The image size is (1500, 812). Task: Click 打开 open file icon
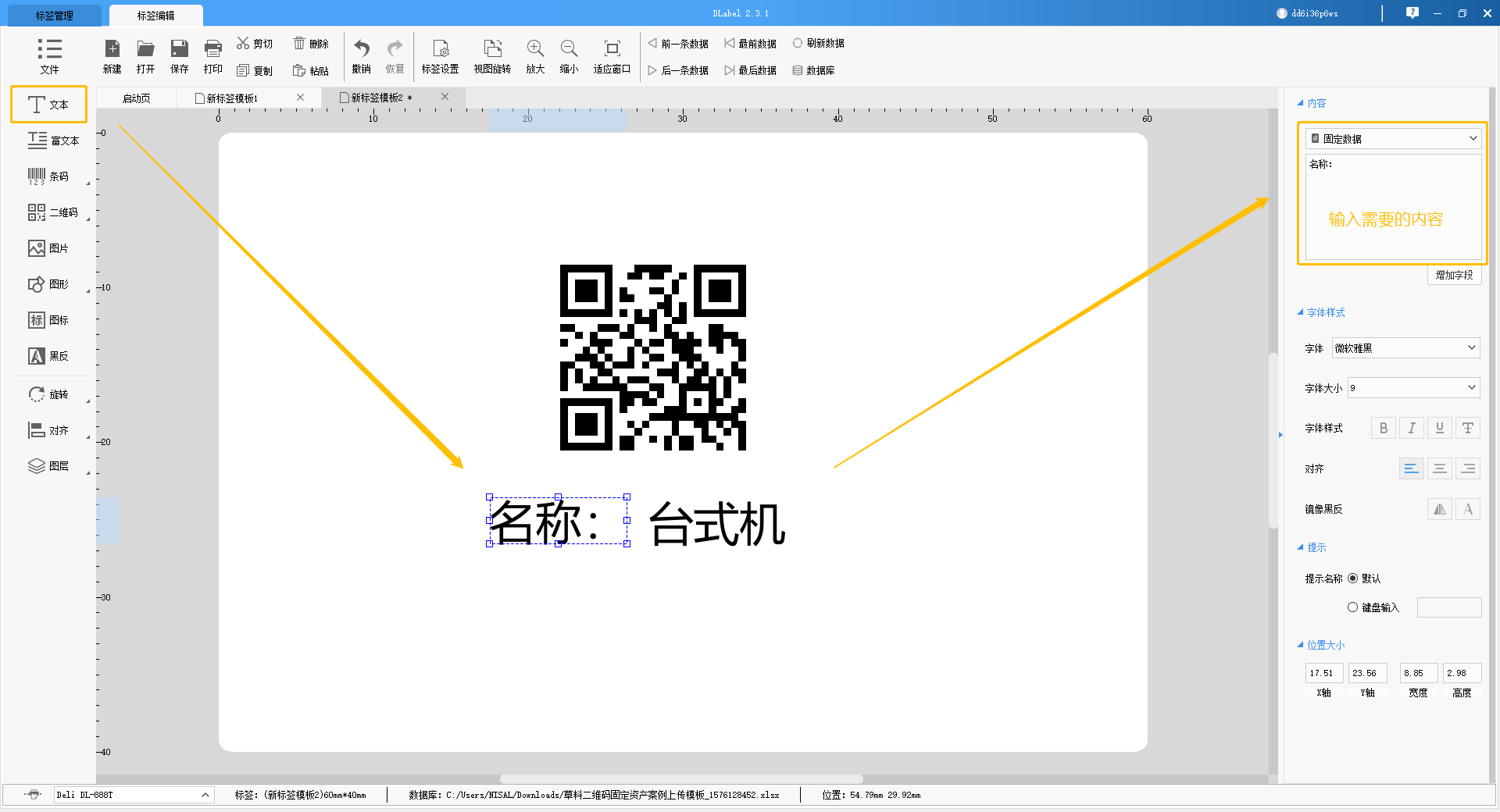pos(145,55)
